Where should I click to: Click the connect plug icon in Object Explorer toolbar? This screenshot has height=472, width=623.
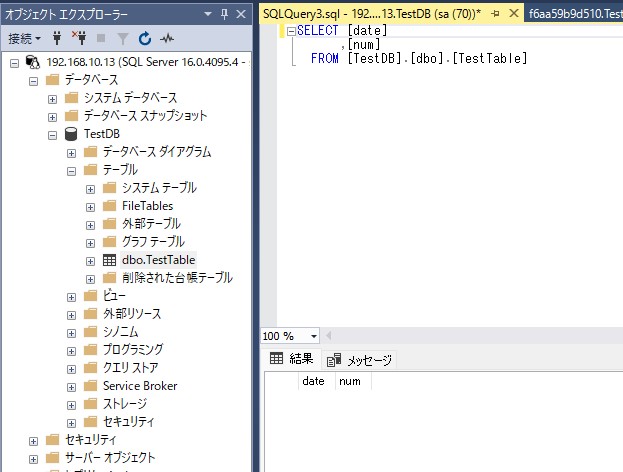point(57,39)
